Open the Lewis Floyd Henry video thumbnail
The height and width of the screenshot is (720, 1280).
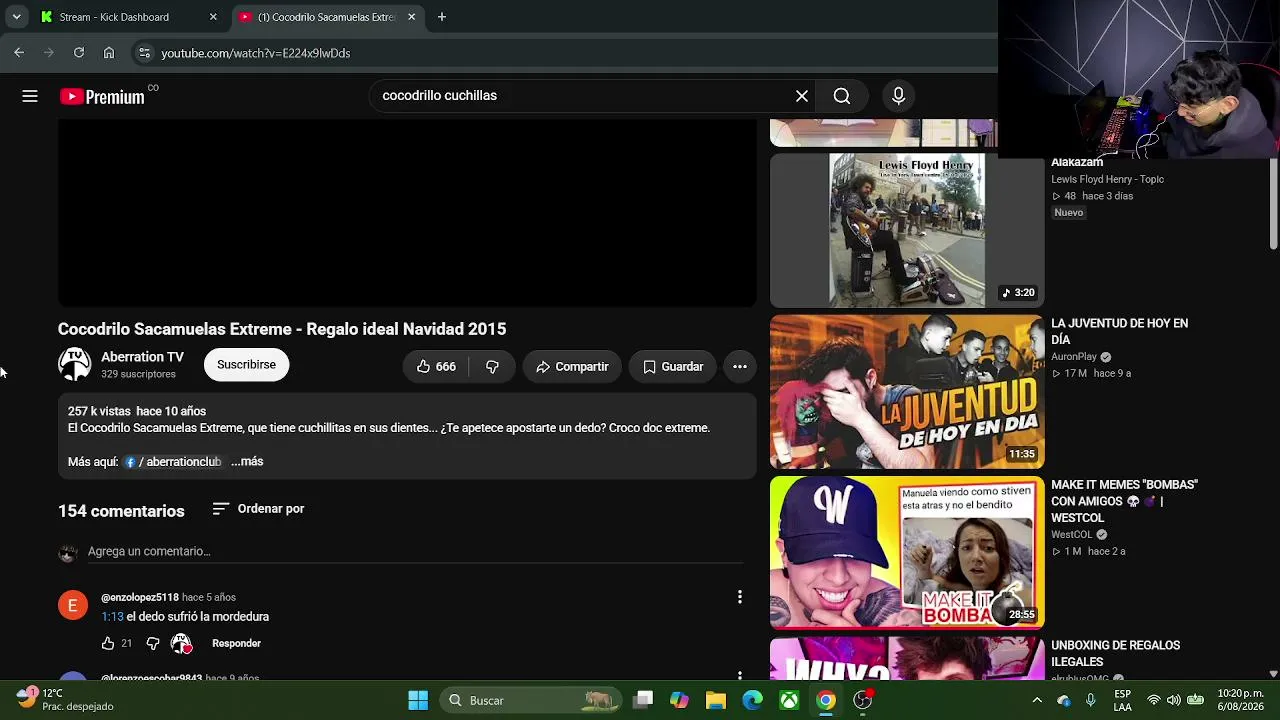tap(907, 230)
